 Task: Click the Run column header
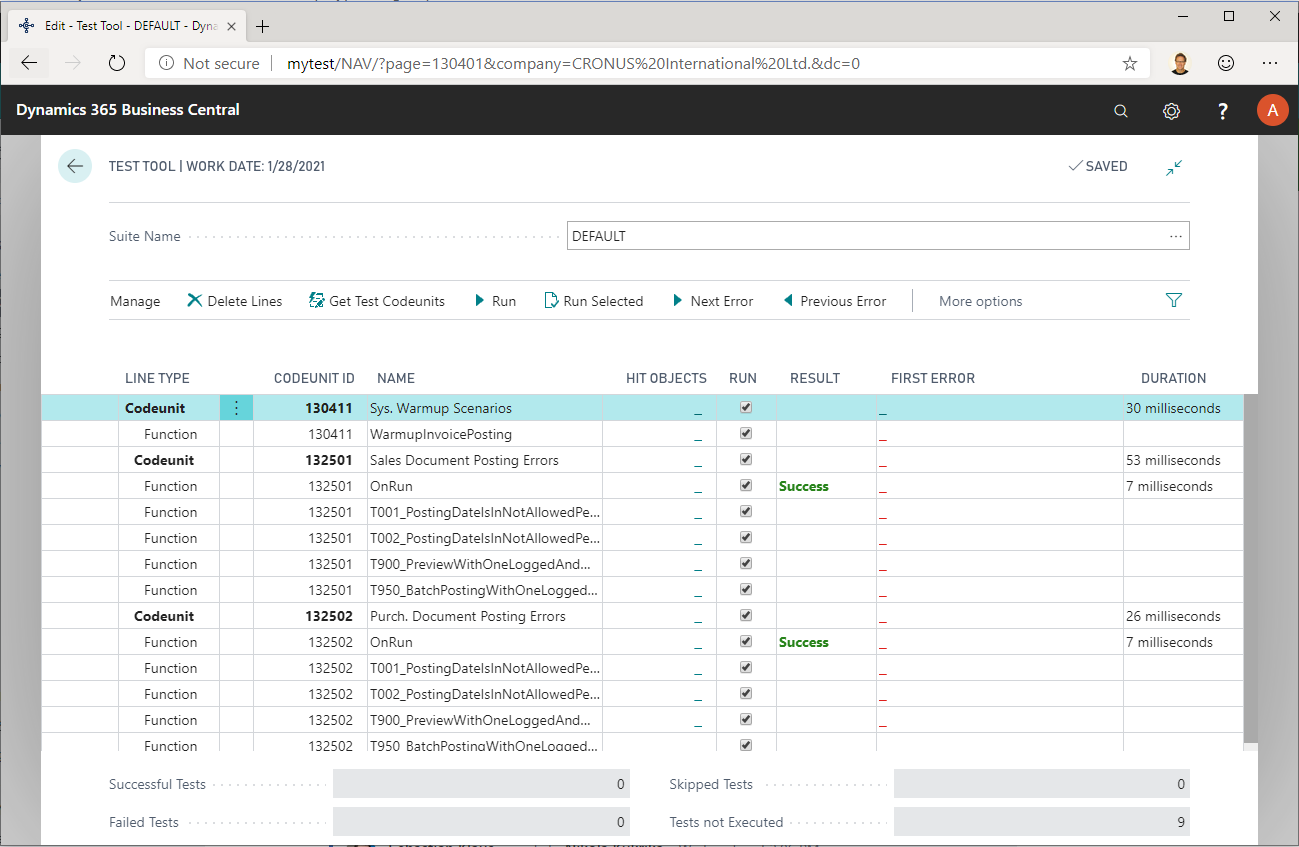(x=743, y=378)
